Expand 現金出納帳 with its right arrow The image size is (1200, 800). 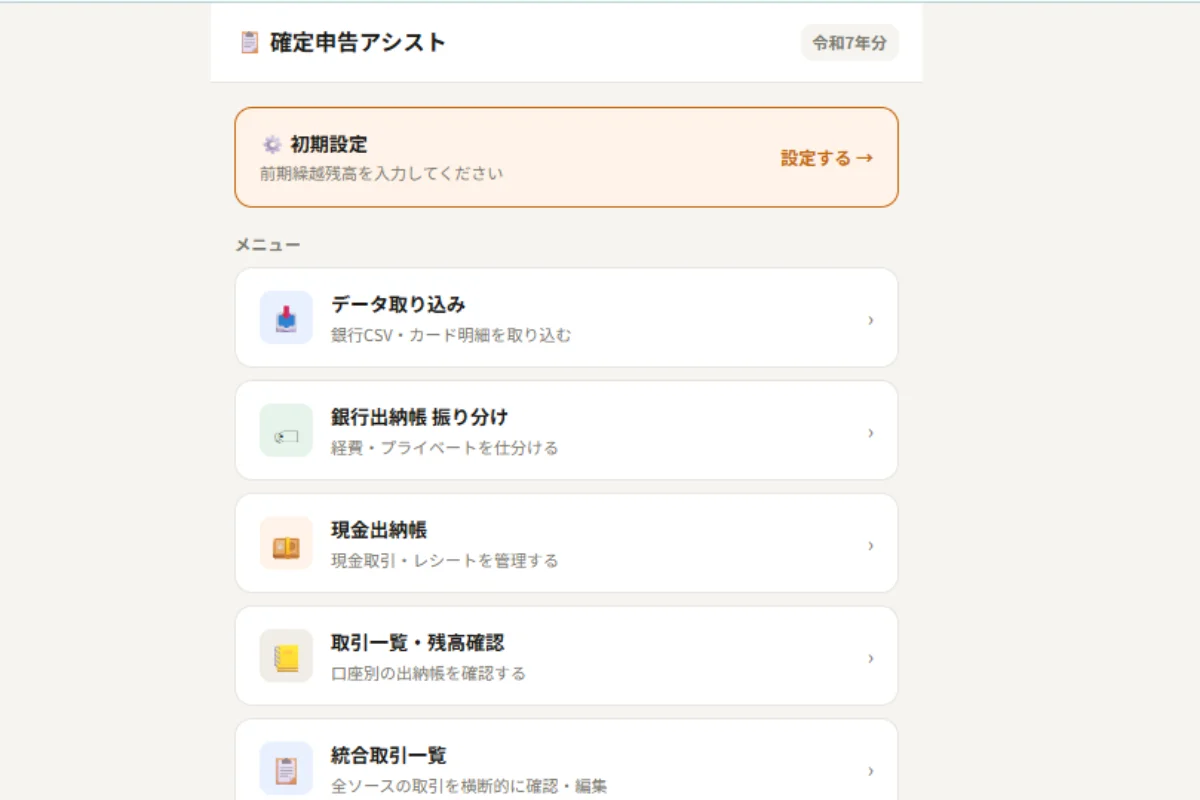pyautogui.click(x=871, y=544)
